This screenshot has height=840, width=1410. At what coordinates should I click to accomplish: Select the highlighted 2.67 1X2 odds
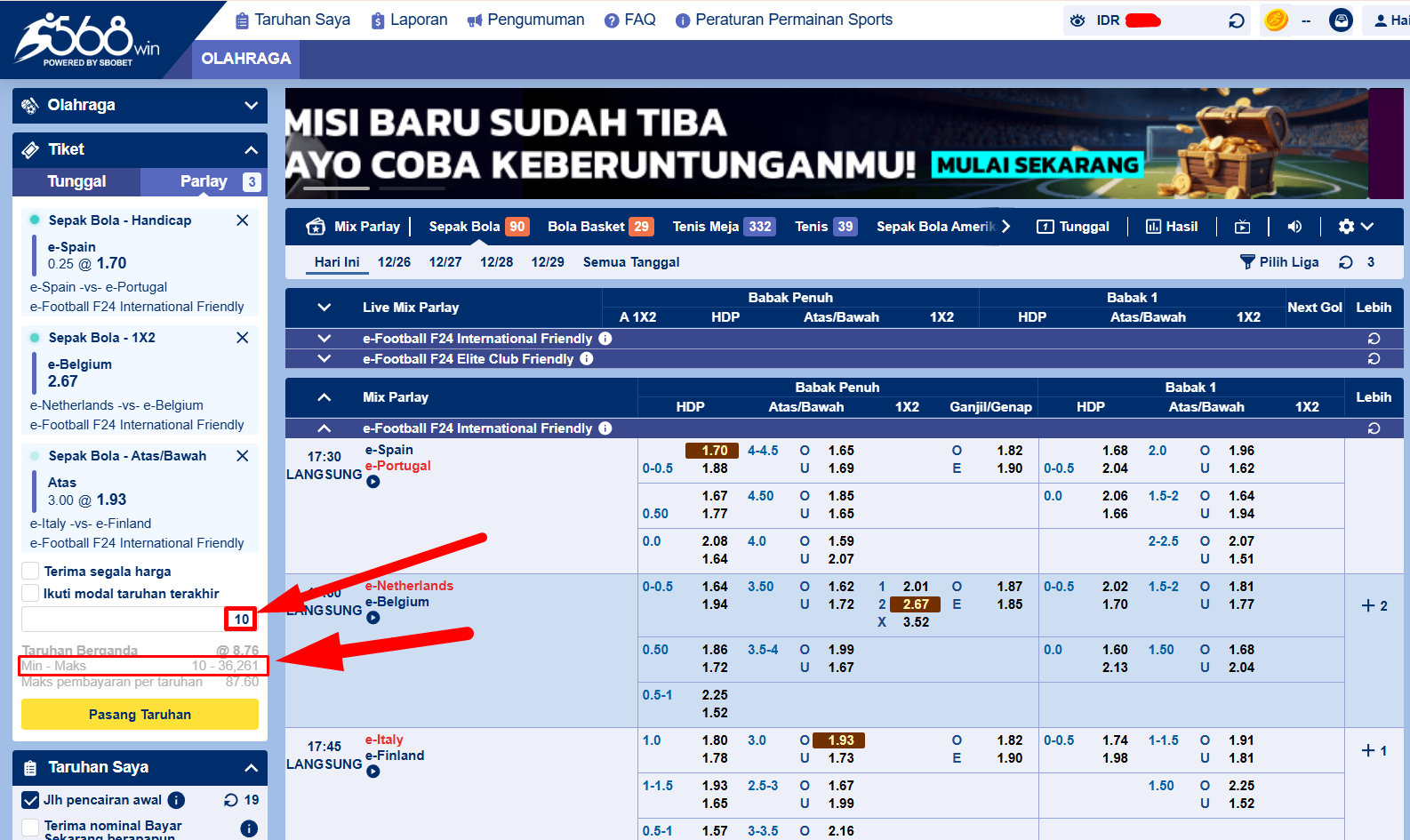pyautogui.click(x=915, y=604)
